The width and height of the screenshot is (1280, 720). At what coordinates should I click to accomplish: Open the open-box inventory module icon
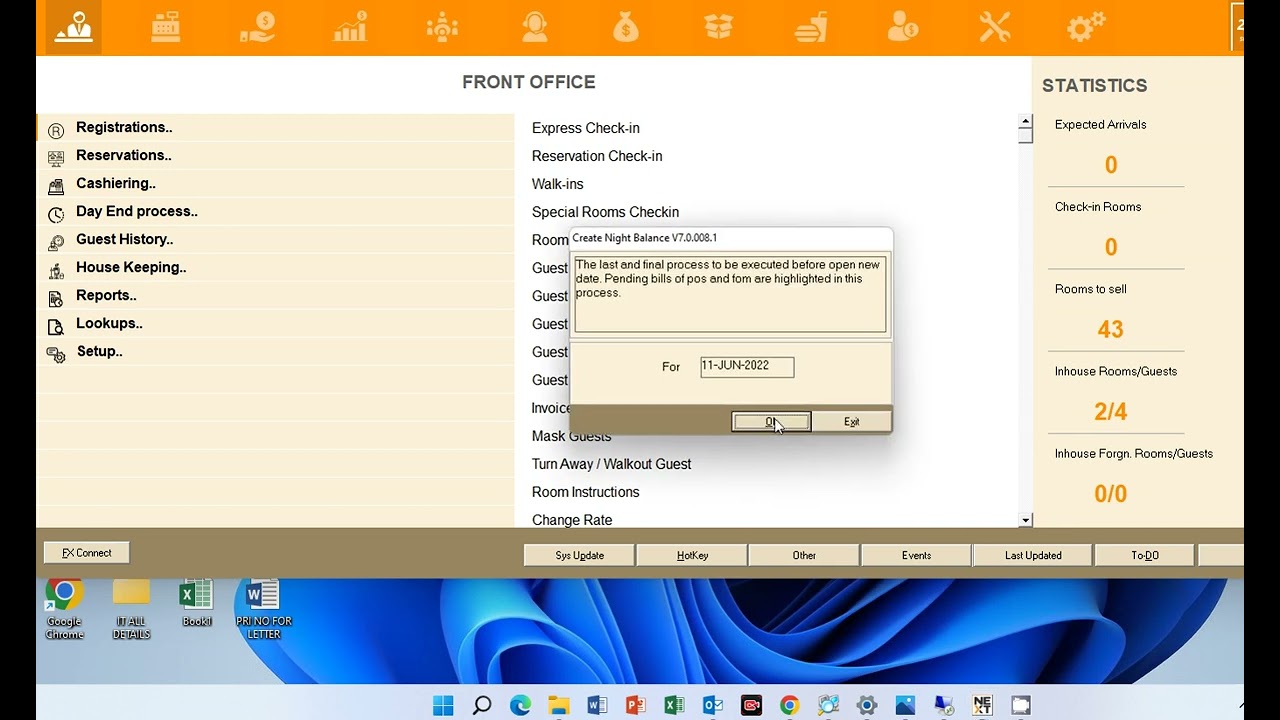coord(718,27)
